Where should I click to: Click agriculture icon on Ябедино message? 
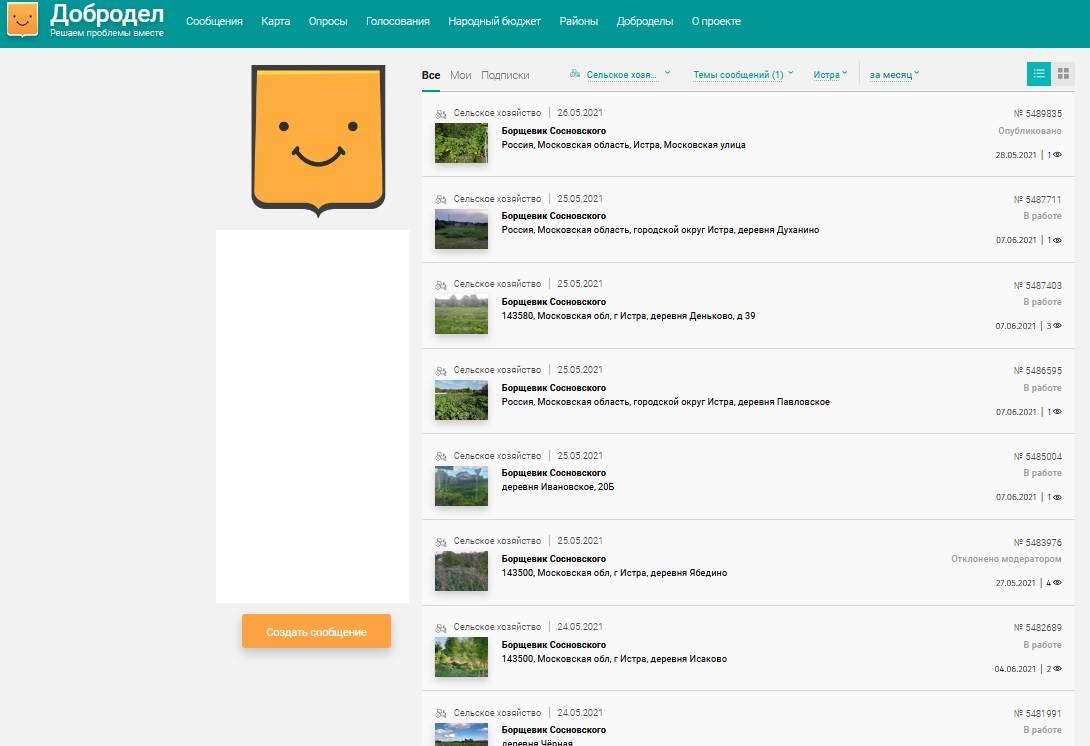(x=441, y=542)
